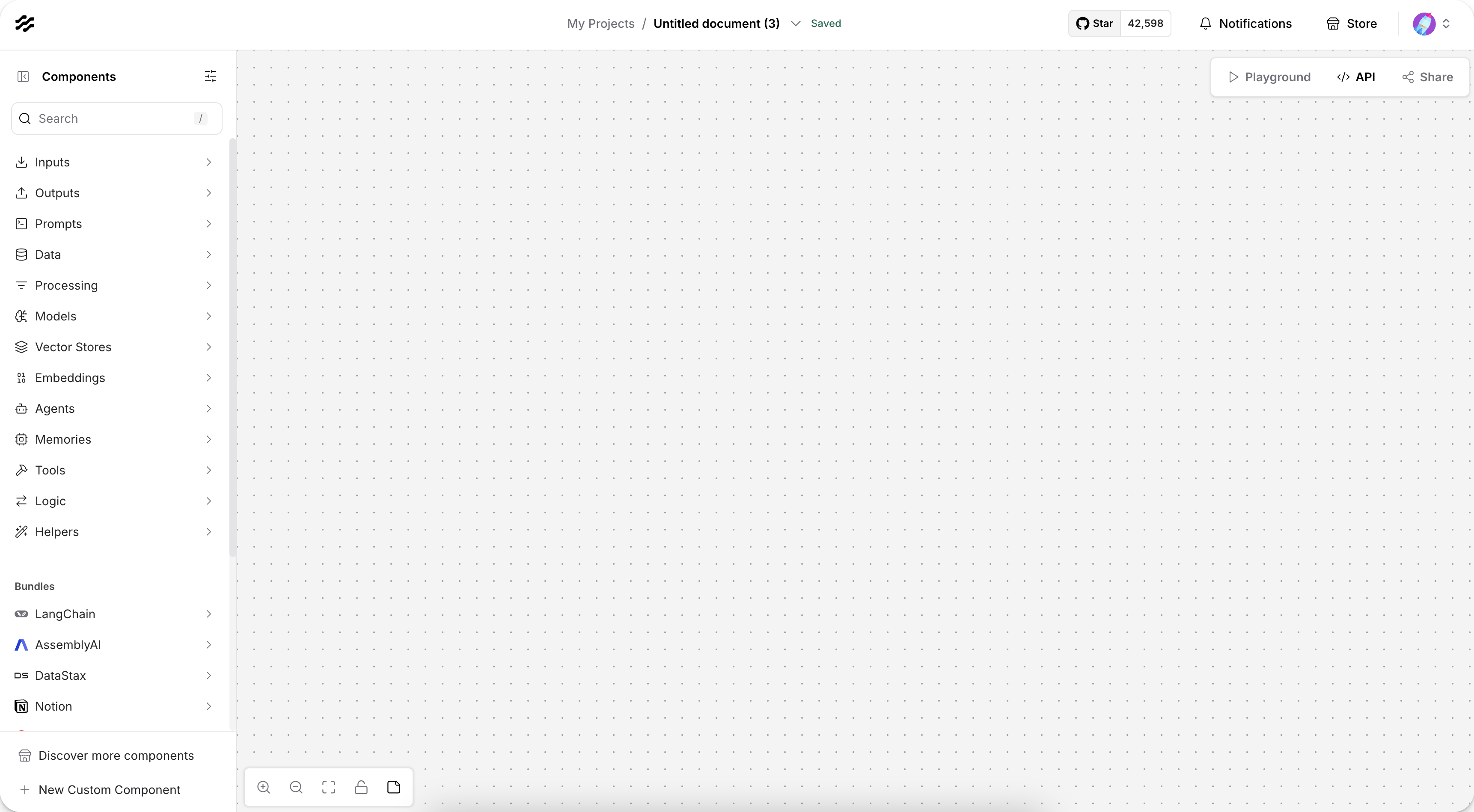
Task: Open the Playground tab
Action: click(x=1269, y=77)
